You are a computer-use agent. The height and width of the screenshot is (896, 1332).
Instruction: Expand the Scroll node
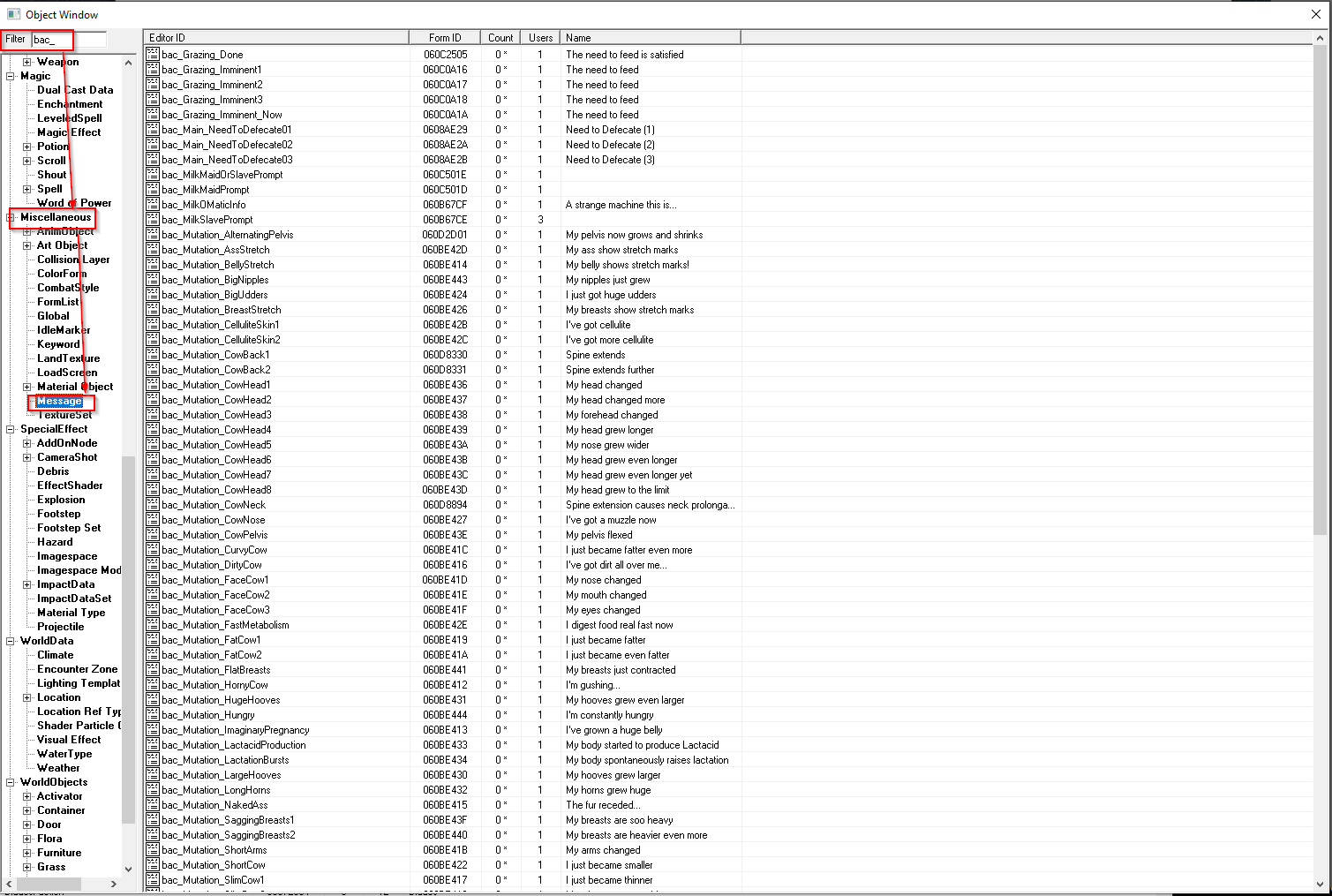pyautogui.click(x=27, y=161)
